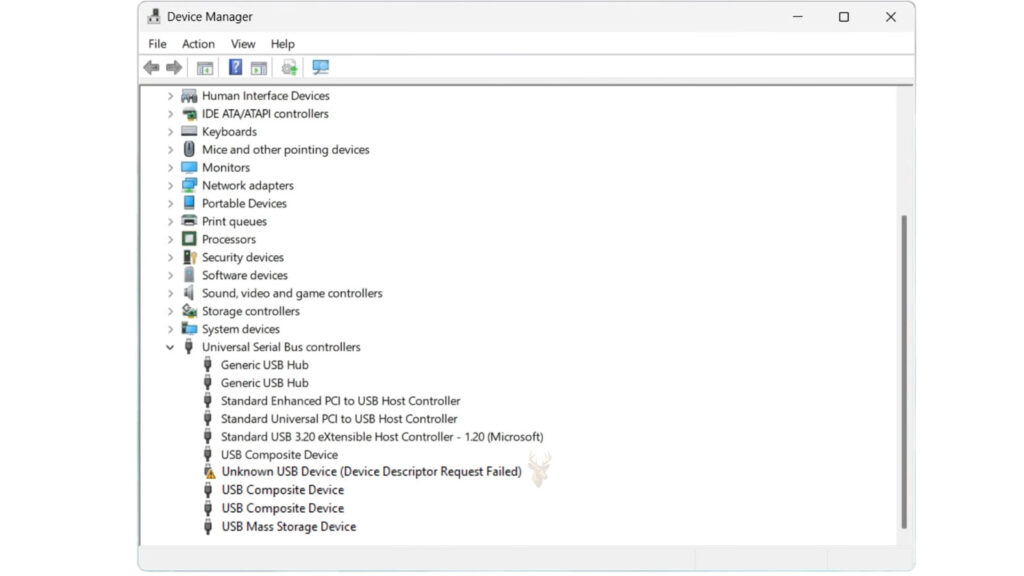Click the vertical scrollbar thumb
The image size is (1024, 576).
[904, 372]
